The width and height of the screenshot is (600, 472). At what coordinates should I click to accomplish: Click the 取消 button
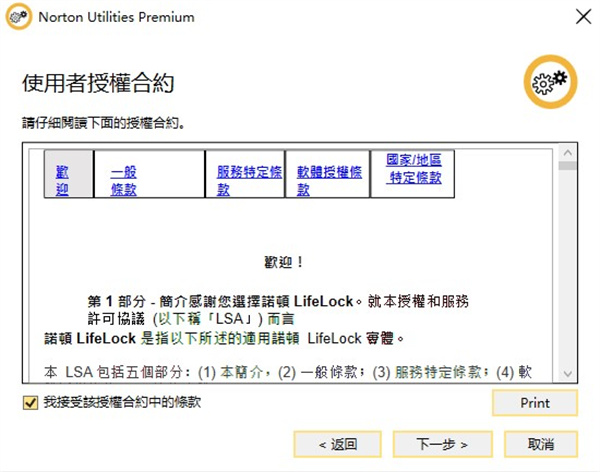click(x=541, y=444)
